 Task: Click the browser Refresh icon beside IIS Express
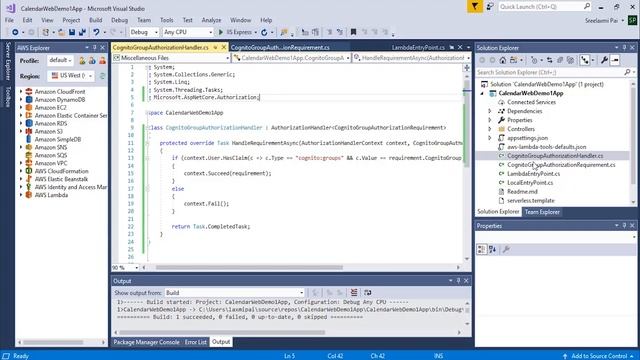264,32
